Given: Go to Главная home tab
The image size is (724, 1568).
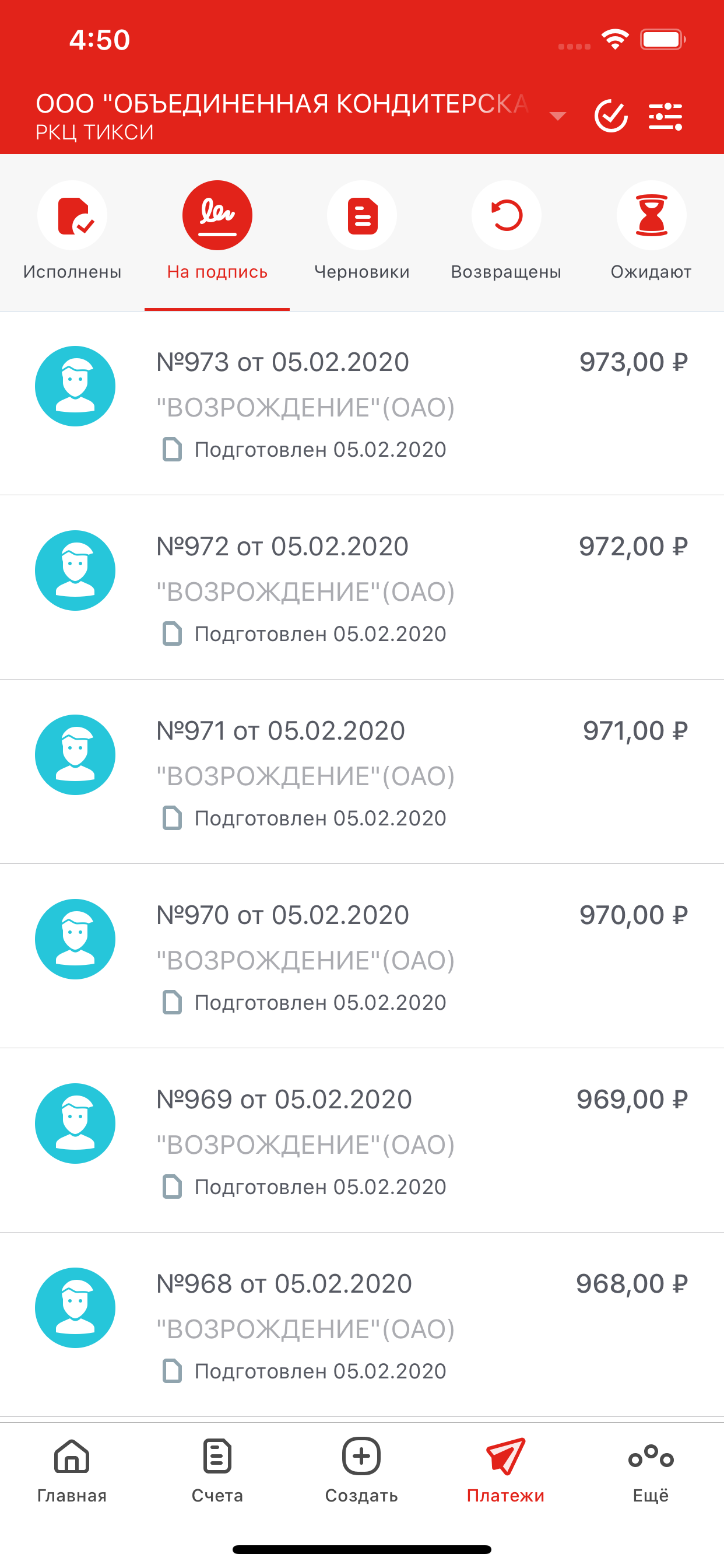Looking at the screenshot, I should pos(72,1471).
